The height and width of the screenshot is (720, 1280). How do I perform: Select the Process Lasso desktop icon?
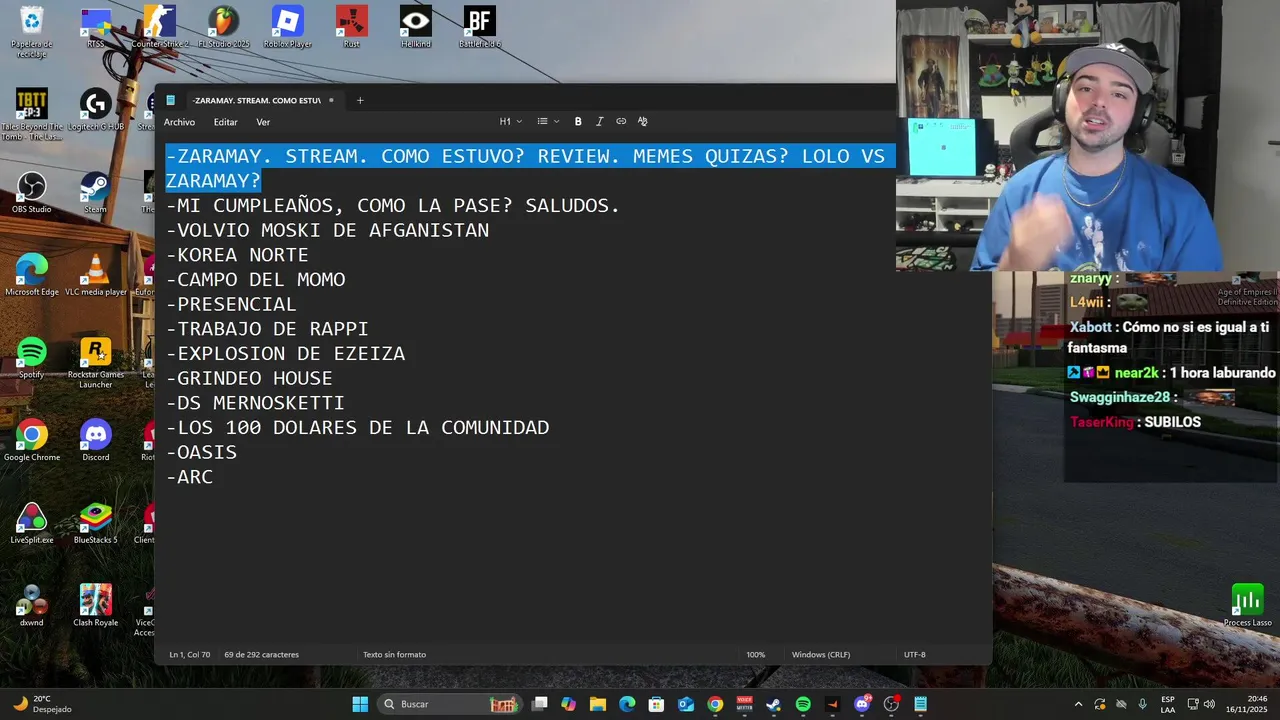pos(1248,605)
